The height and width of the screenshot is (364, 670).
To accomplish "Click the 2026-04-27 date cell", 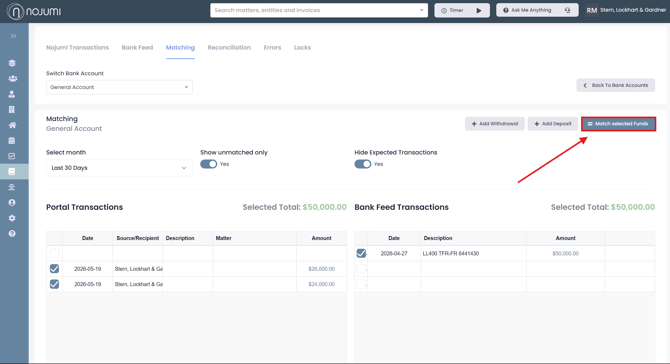I will pos(394,254).
